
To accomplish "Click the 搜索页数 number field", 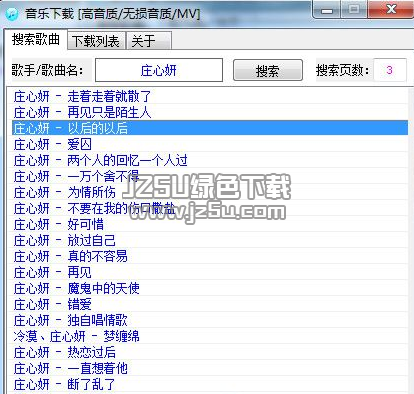I will tap(390, 70).
